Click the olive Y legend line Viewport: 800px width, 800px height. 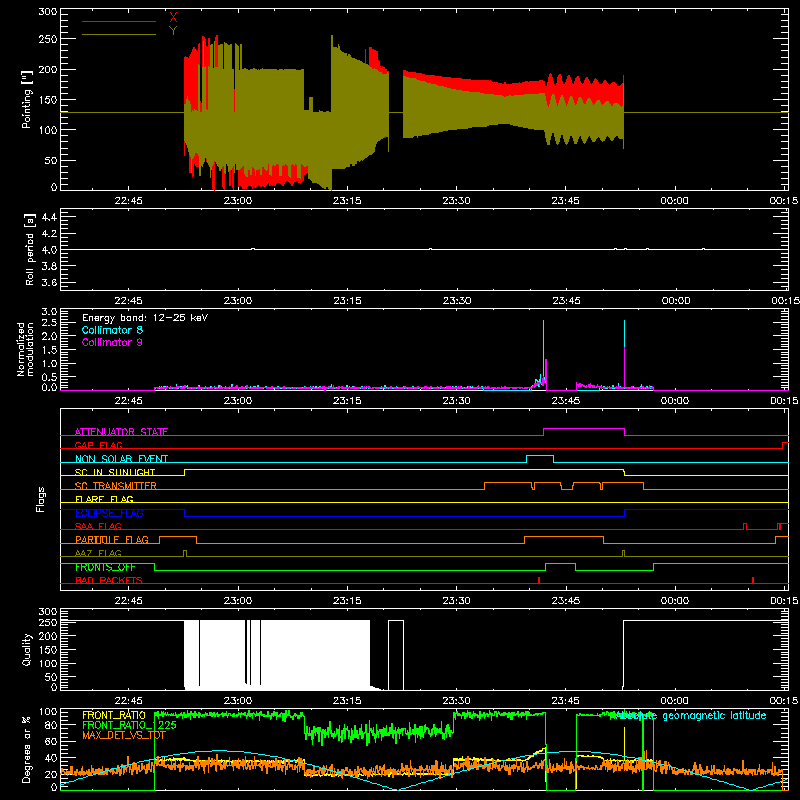pos(119,34)
